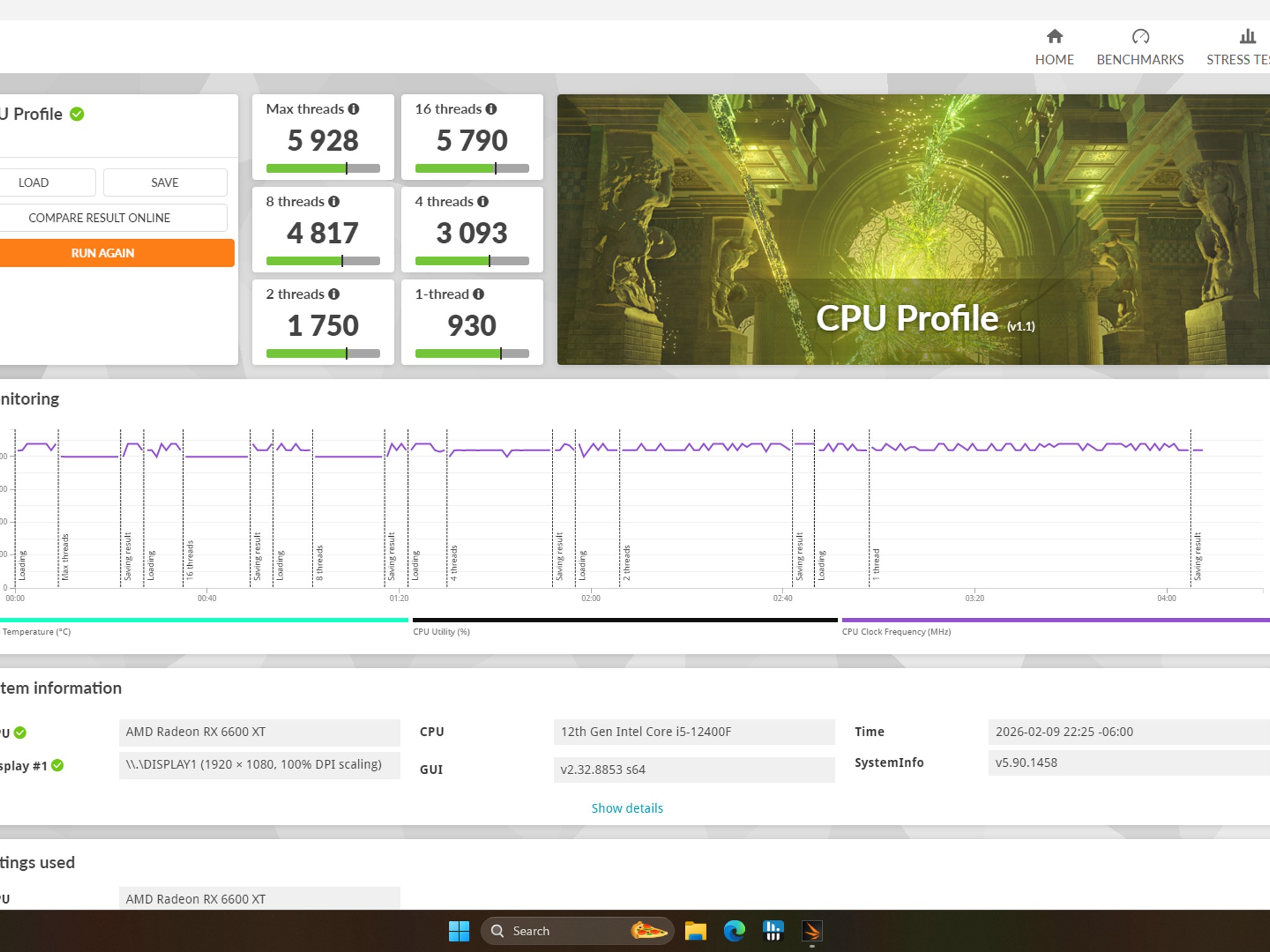Open File Explorer from the taskbar
The width and height of the screenshot is (1270, 952).
click(x=695, y=931)
